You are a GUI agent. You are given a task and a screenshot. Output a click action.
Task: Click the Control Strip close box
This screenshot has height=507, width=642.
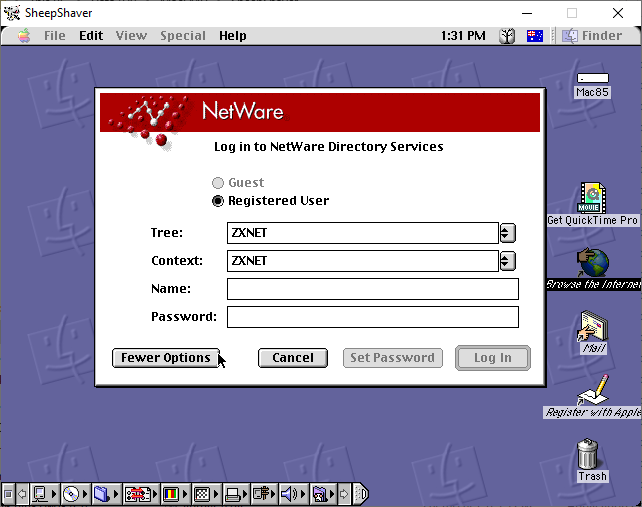click(x=8, y=494)
